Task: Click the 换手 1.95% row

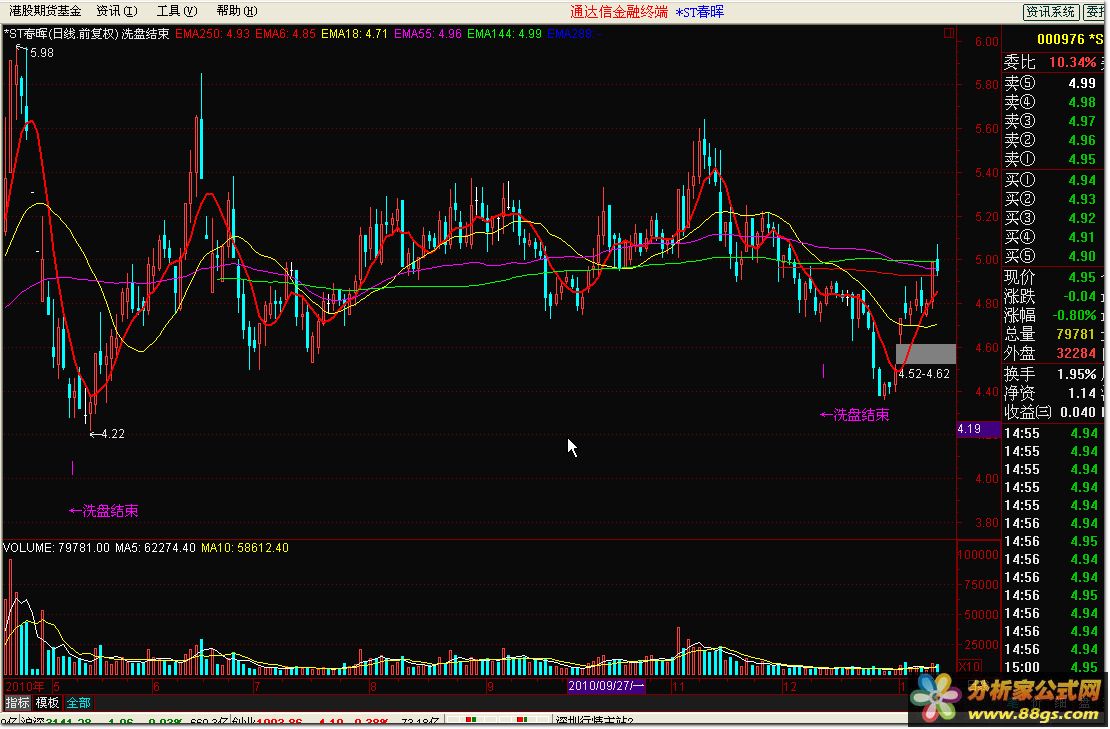Action: [x=1053, y=374]
